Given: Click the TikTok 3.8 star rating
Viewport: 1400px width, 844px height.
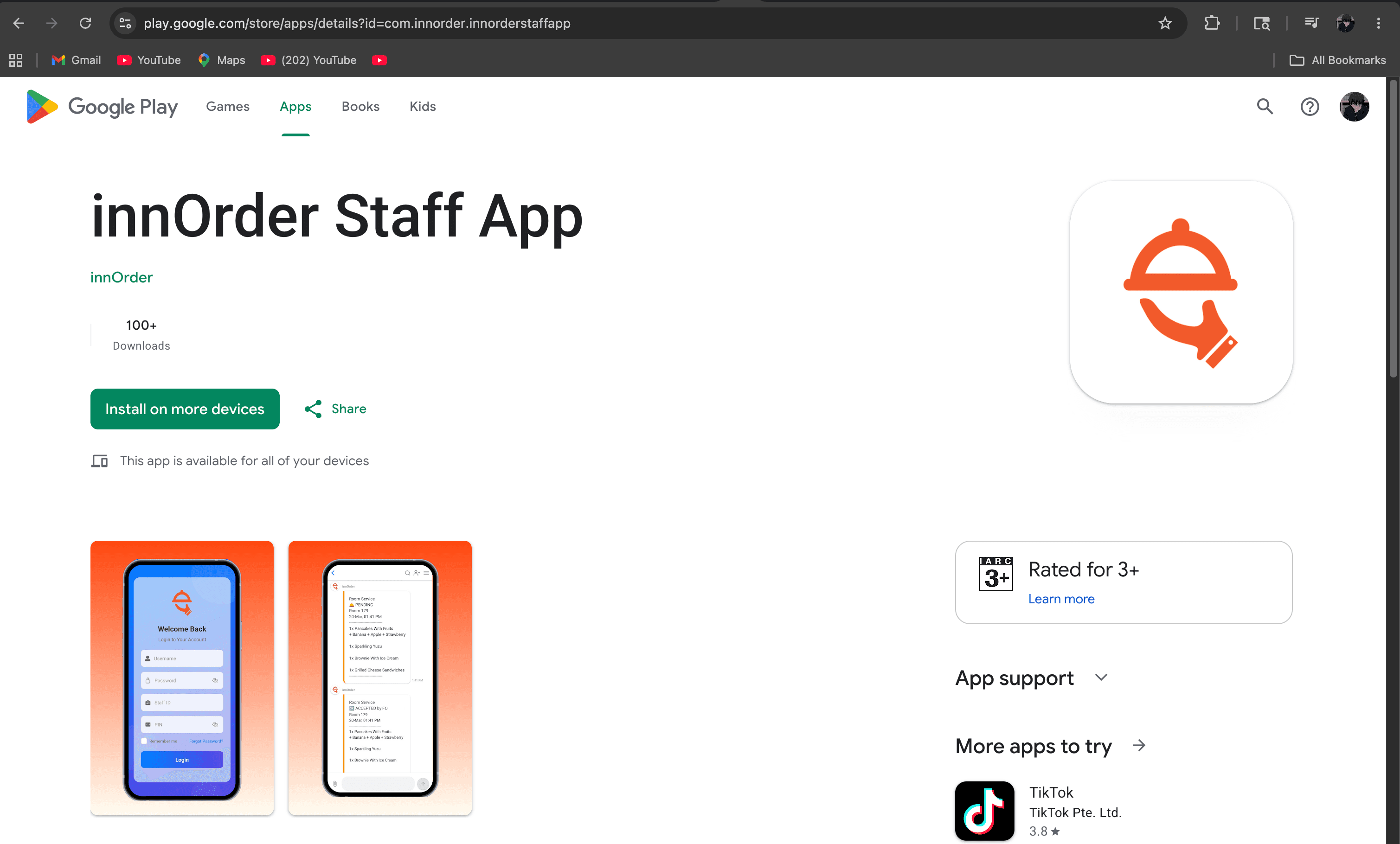Looking at the screenshot, I should 1044,831.
